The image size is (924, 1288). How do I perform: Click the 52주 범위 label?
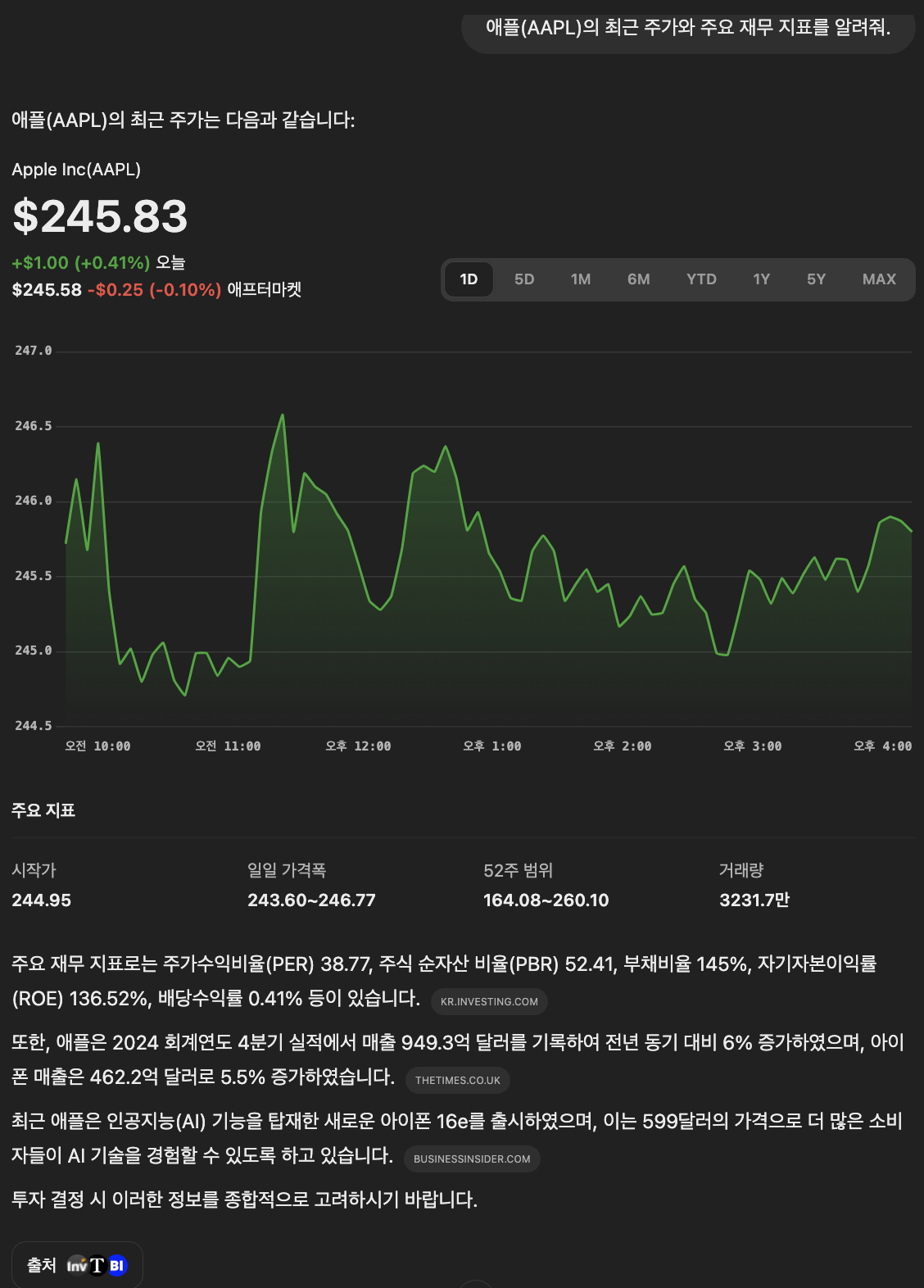[x=519, y=870]
